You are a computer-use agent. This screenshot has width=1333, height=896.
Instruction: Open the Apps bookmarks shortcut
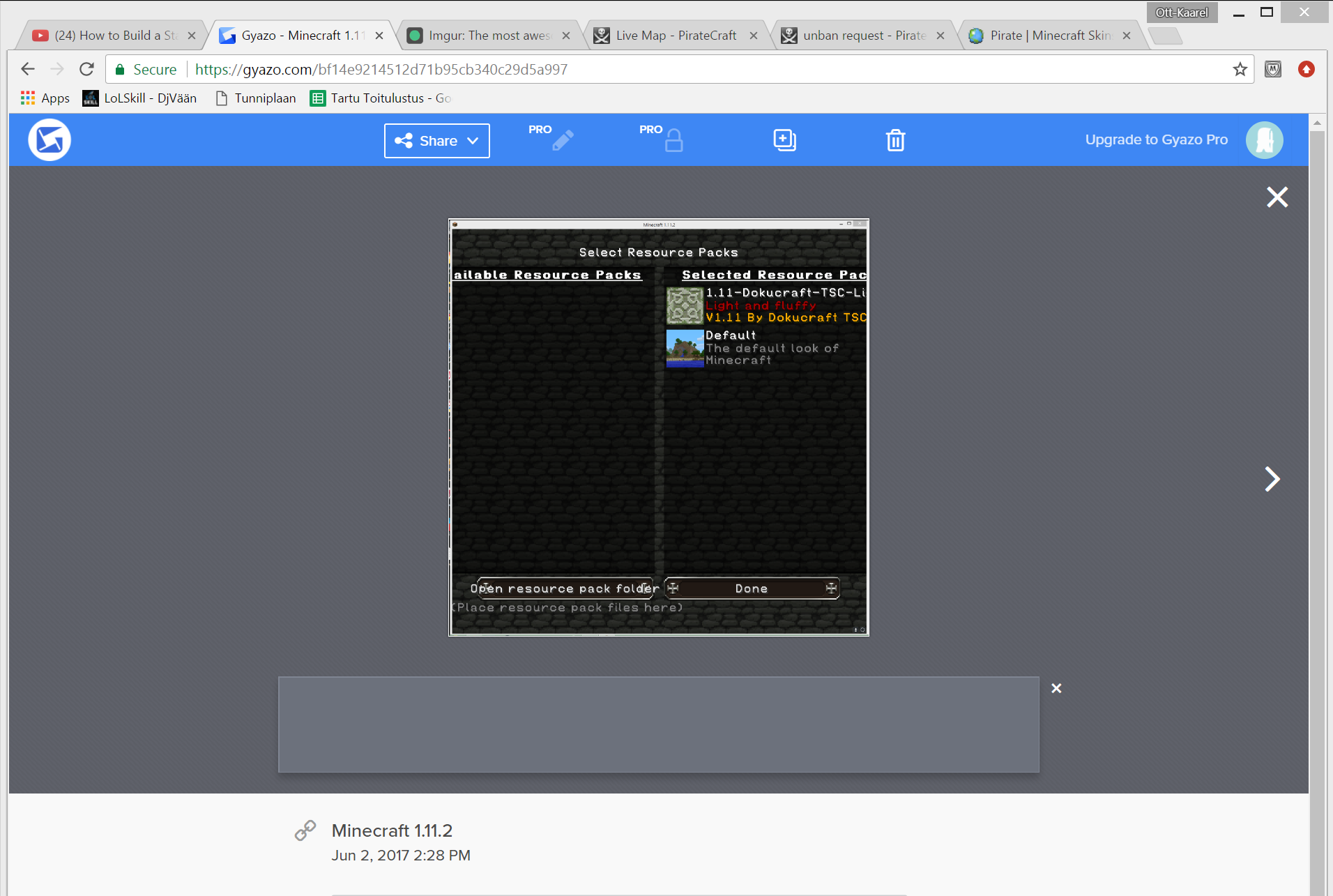tap(45, 98)
